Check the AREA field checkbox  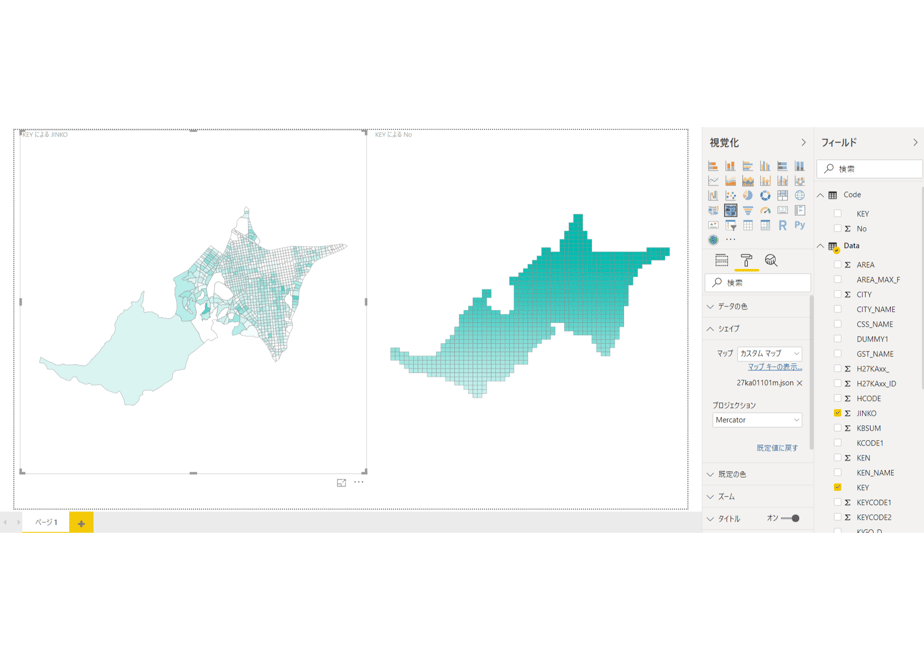(837, 265)
